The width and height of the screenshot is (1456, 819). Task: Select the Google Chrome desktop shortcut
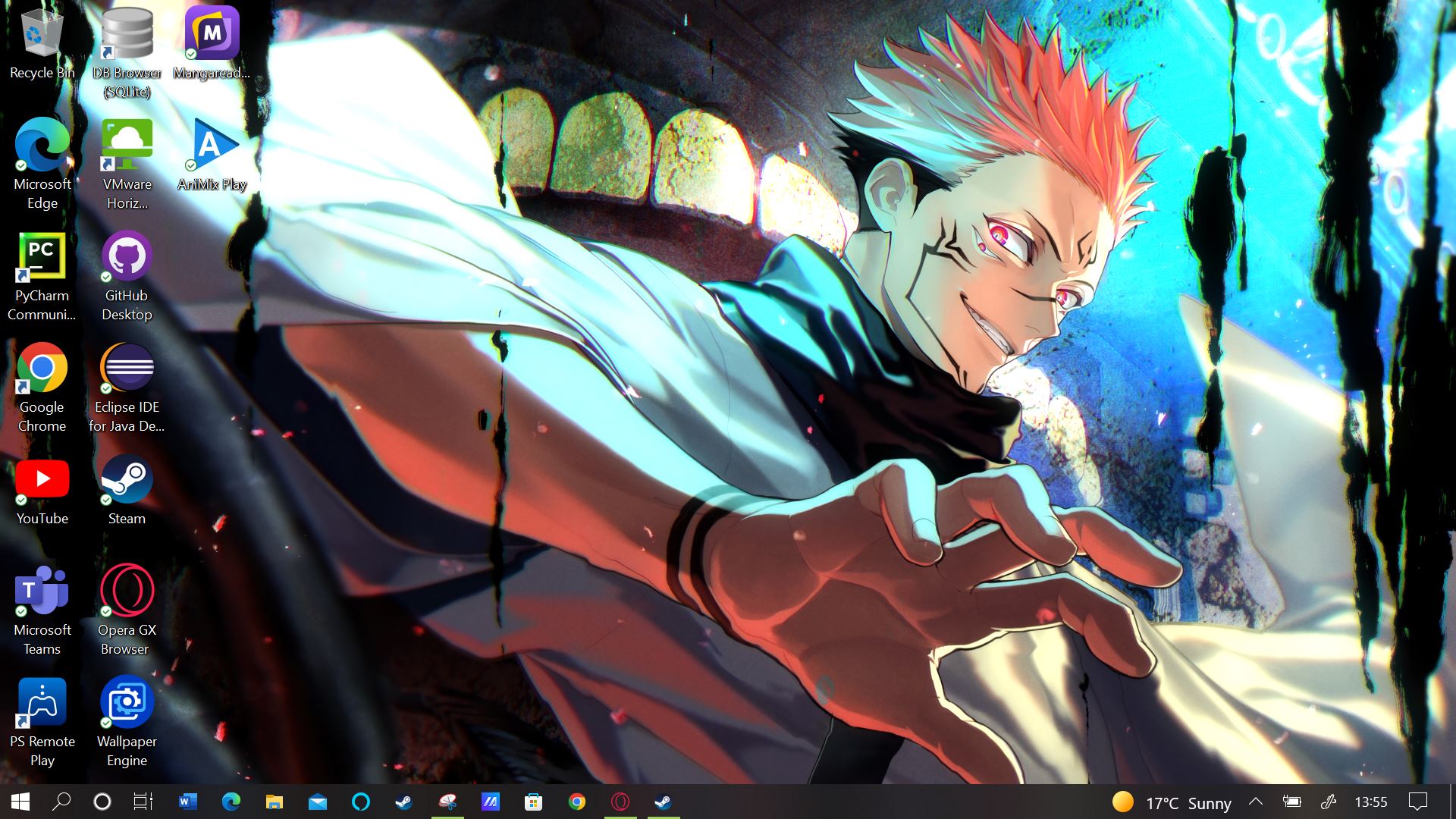click(x=42, y=388)
